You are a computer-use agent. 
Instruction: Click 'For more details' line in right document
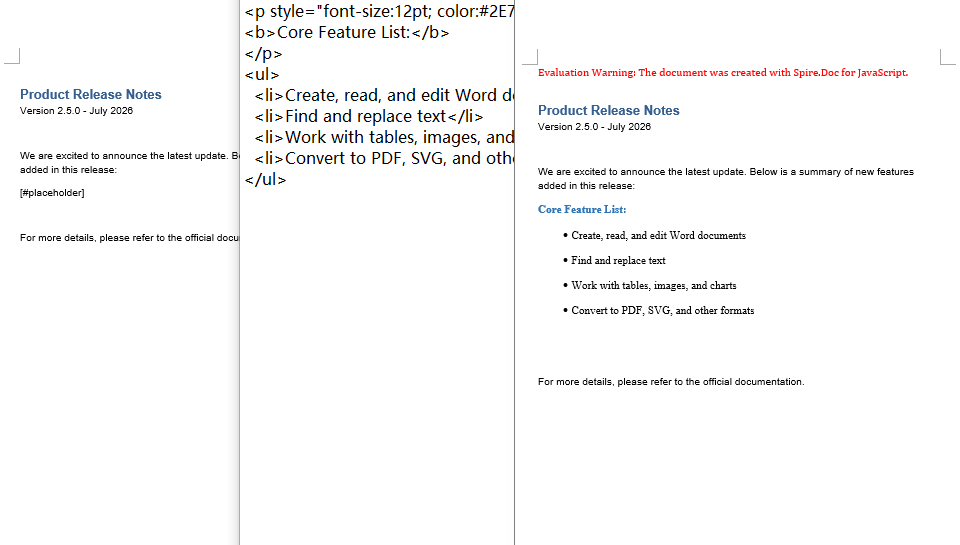click(671, 382)
